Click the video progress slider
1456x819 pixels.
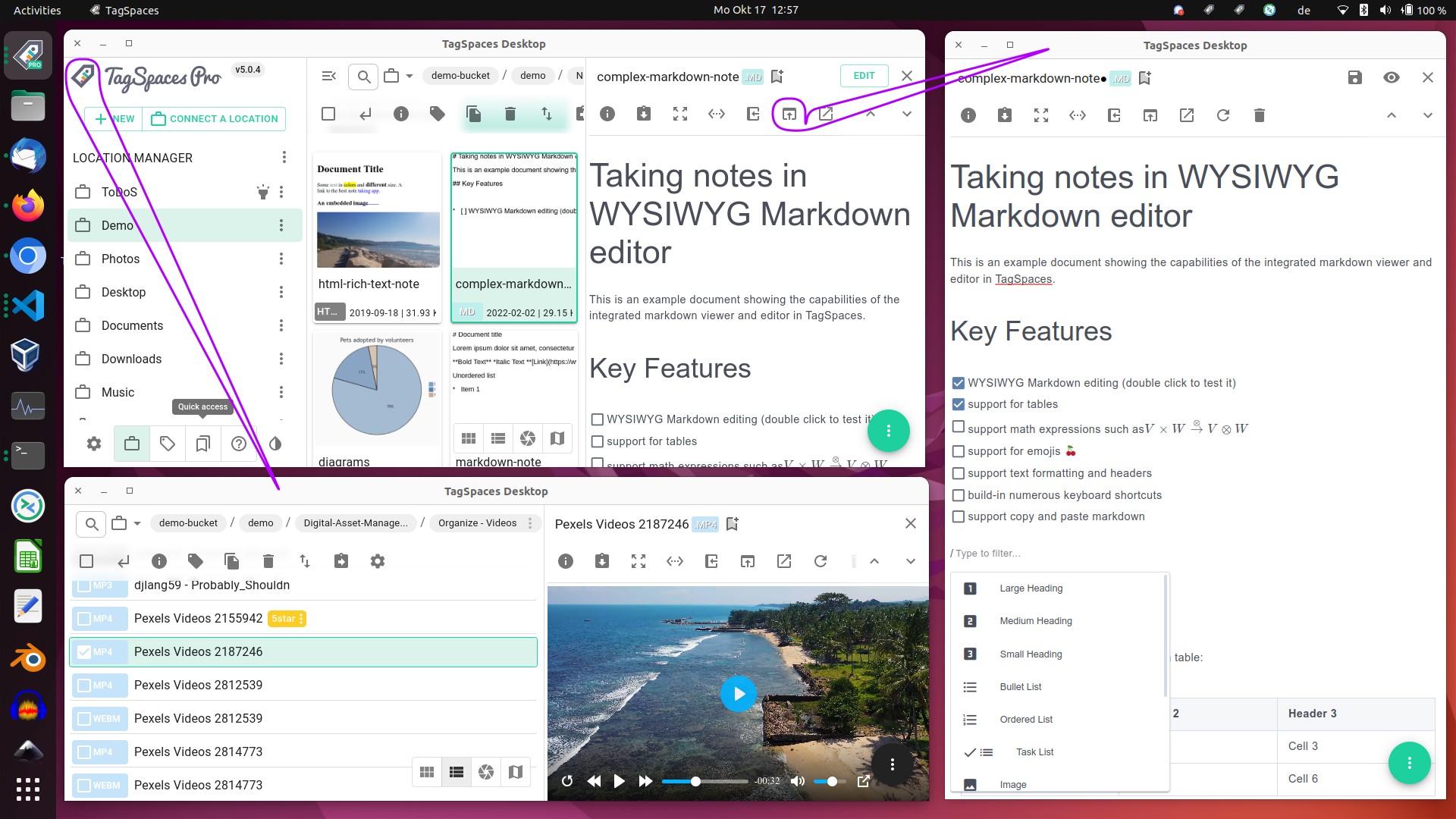pos(704,781)
